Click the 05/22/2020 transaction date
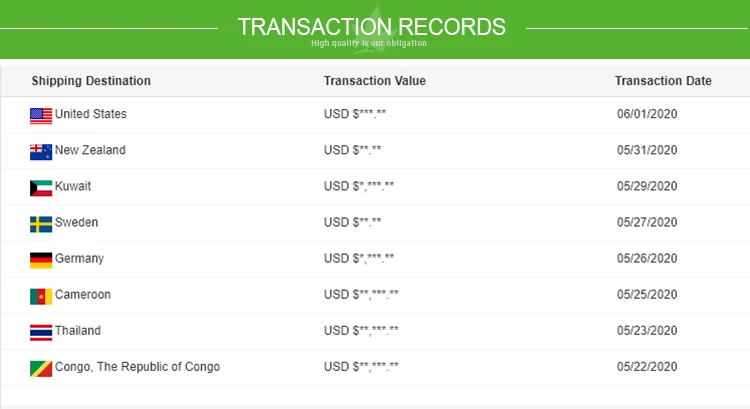Screen dimensions: 750x409 coord(647,367)
